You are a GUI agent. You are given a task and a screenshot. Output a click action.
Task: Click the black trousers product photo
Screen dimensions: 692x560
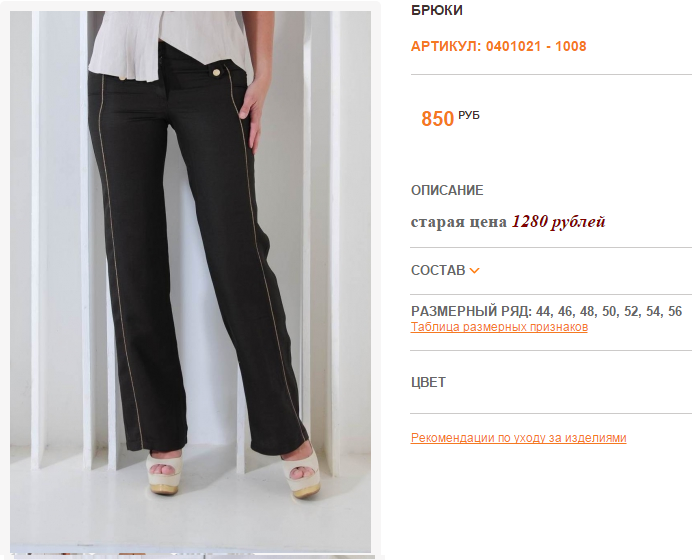190,282
